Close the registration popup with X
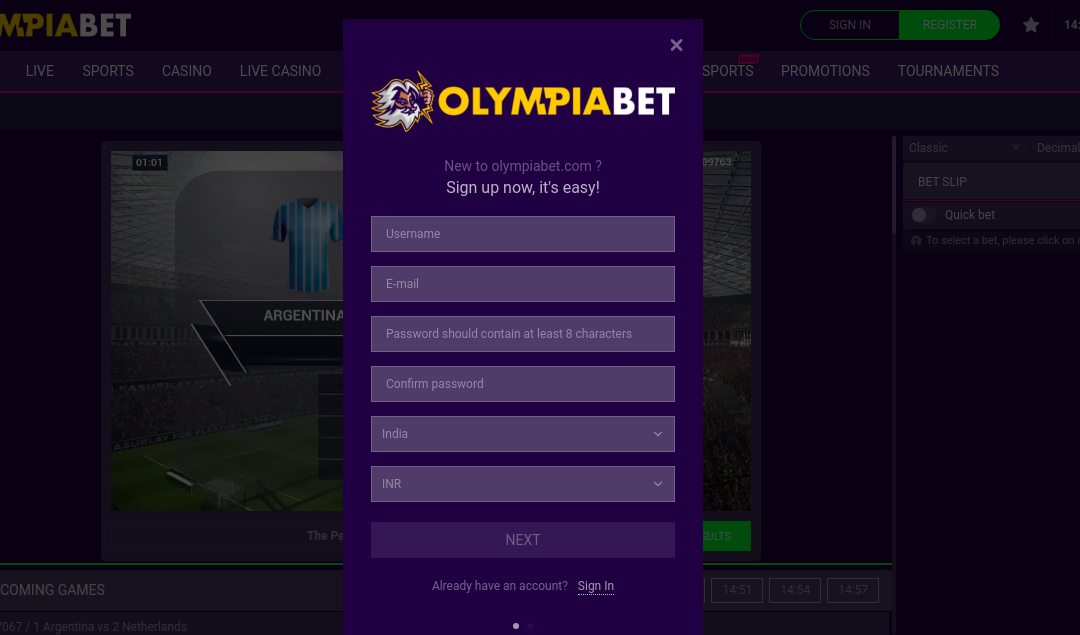Image resolution: width=1080 pixels, height=635 pixels. point(676,45)
